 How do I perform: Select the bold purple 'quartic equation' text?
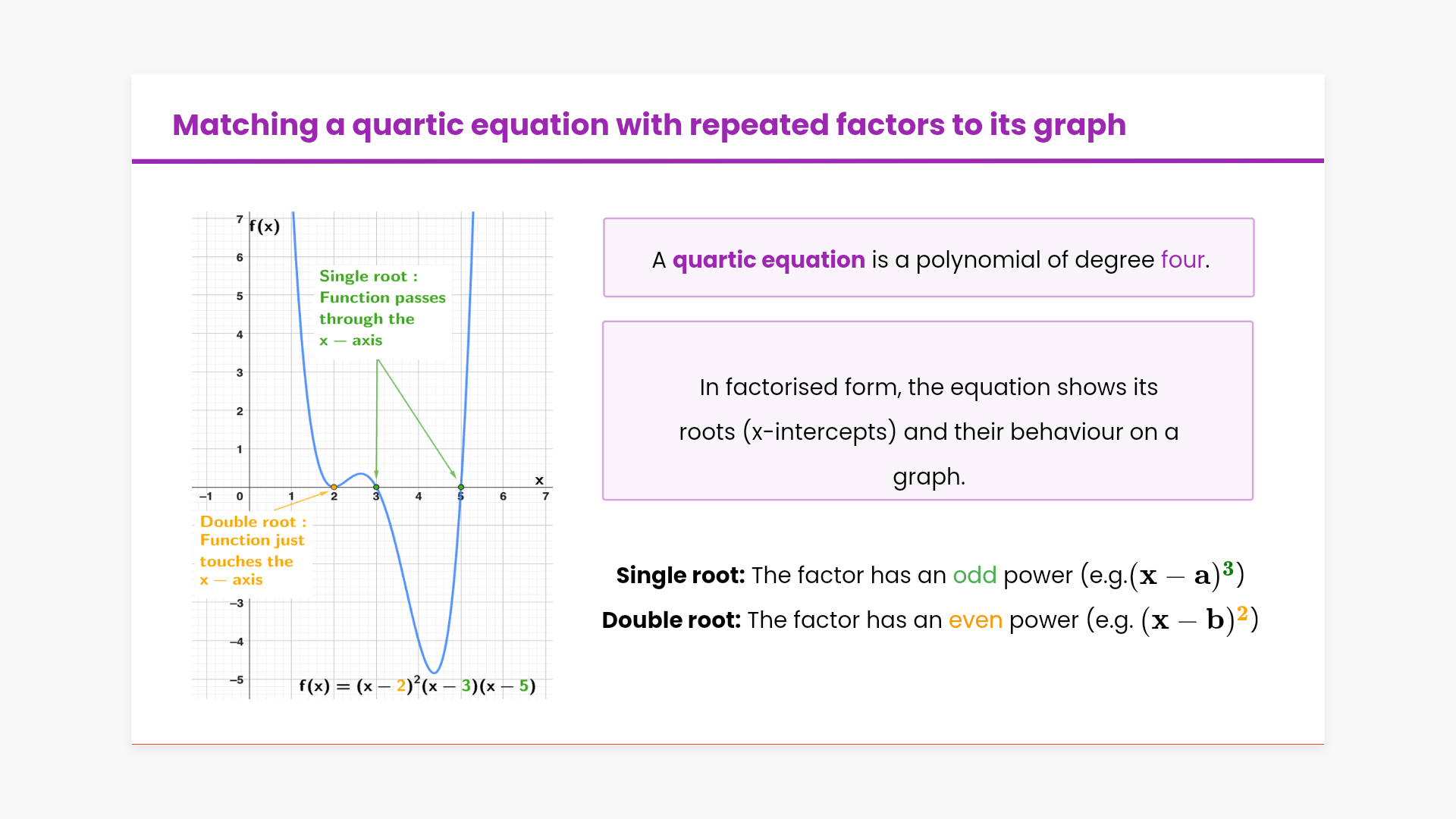click(x=768, y=260)
